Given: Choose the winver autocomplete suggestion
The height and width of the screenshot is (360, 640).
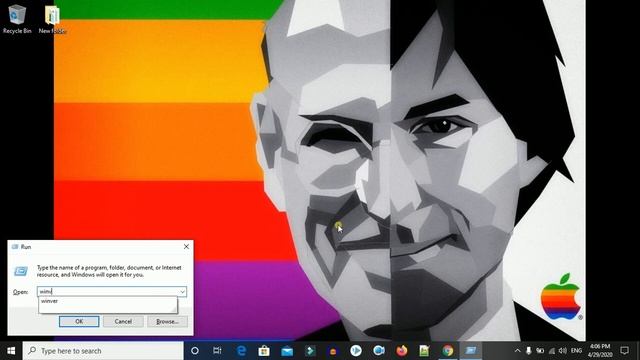Looking at the screenshot, I should point(108,301).
